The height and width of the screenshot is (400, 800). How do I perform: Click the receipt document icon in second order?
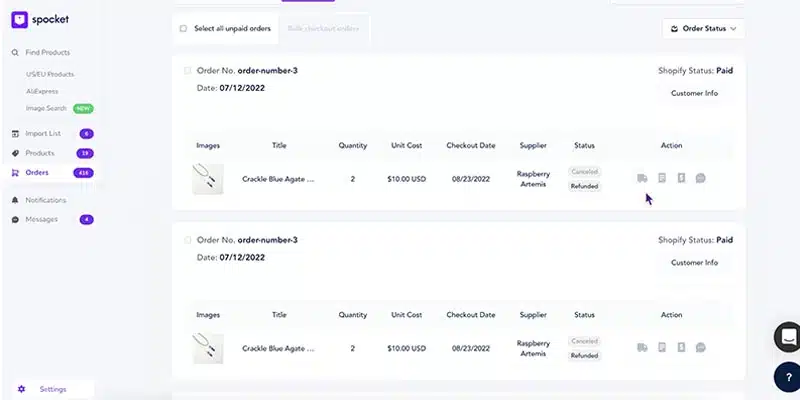[662, 347]
